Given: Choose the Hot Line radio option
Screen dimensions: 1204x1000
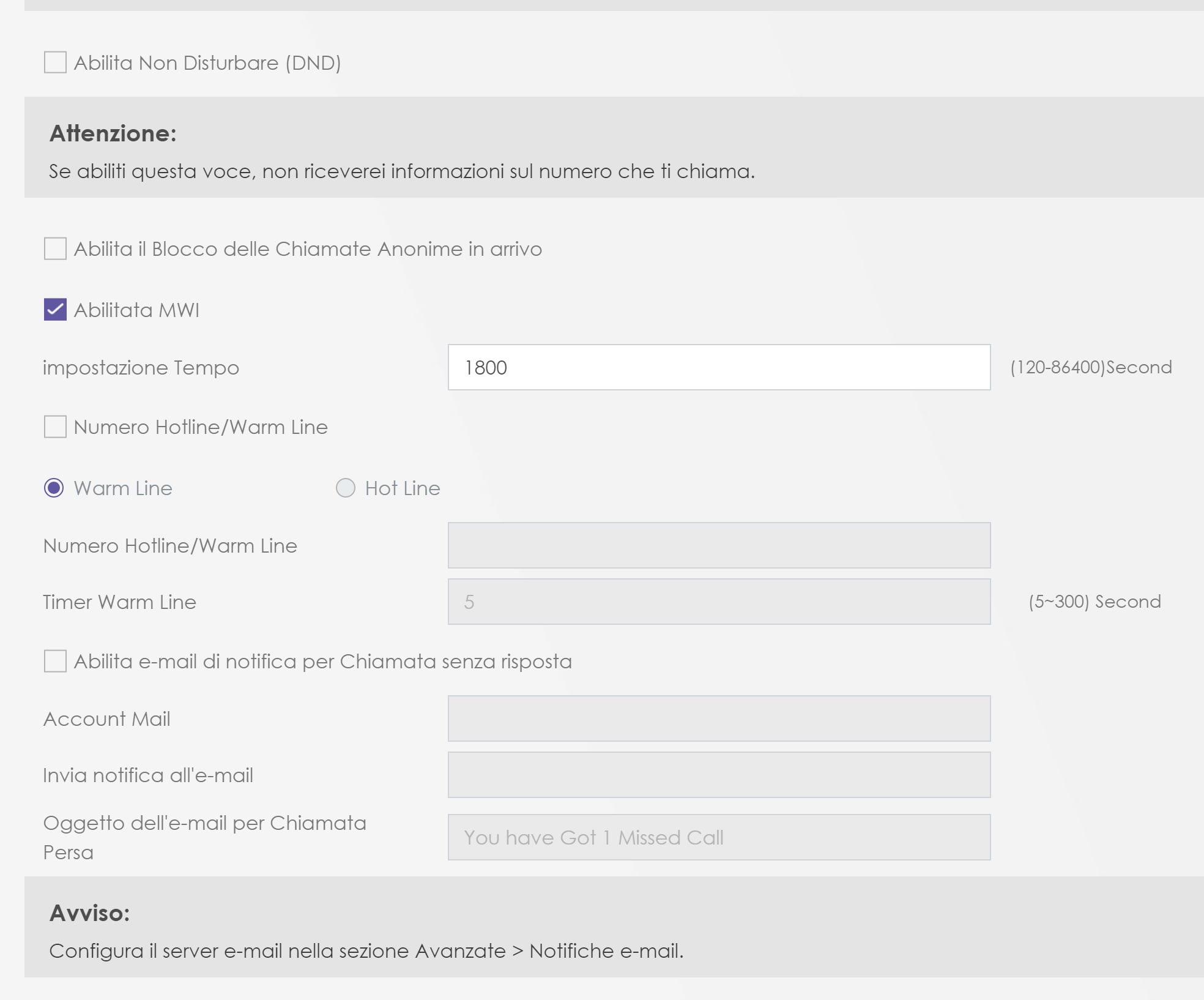Looking at the screenshot, I should [346, 488].
